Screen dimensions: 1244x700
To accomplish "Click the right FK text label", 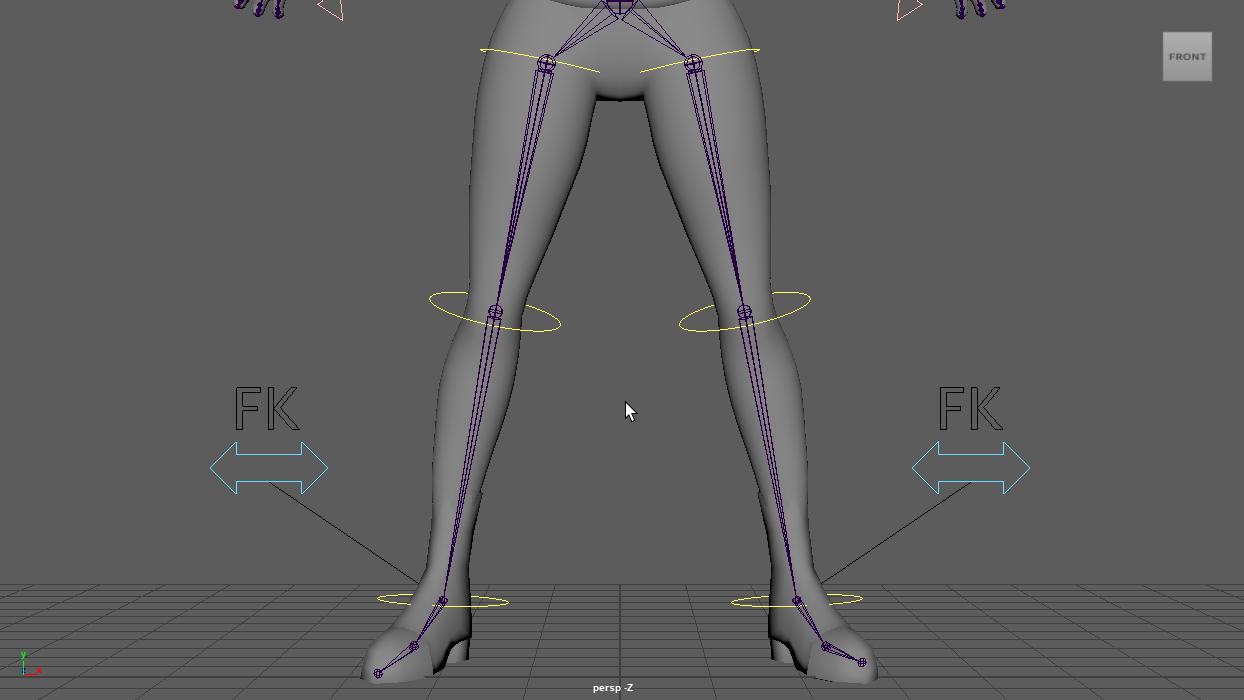I will click(970, 410).
